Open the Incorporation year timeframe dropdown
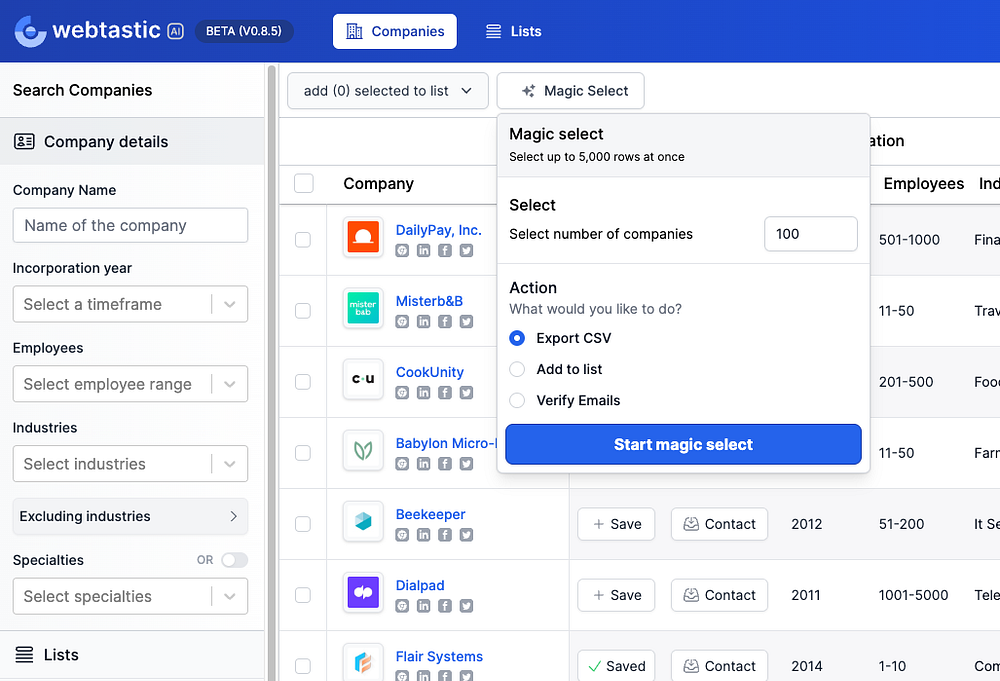Screen dimensions: 1000x681 click(x=130, y=304)
